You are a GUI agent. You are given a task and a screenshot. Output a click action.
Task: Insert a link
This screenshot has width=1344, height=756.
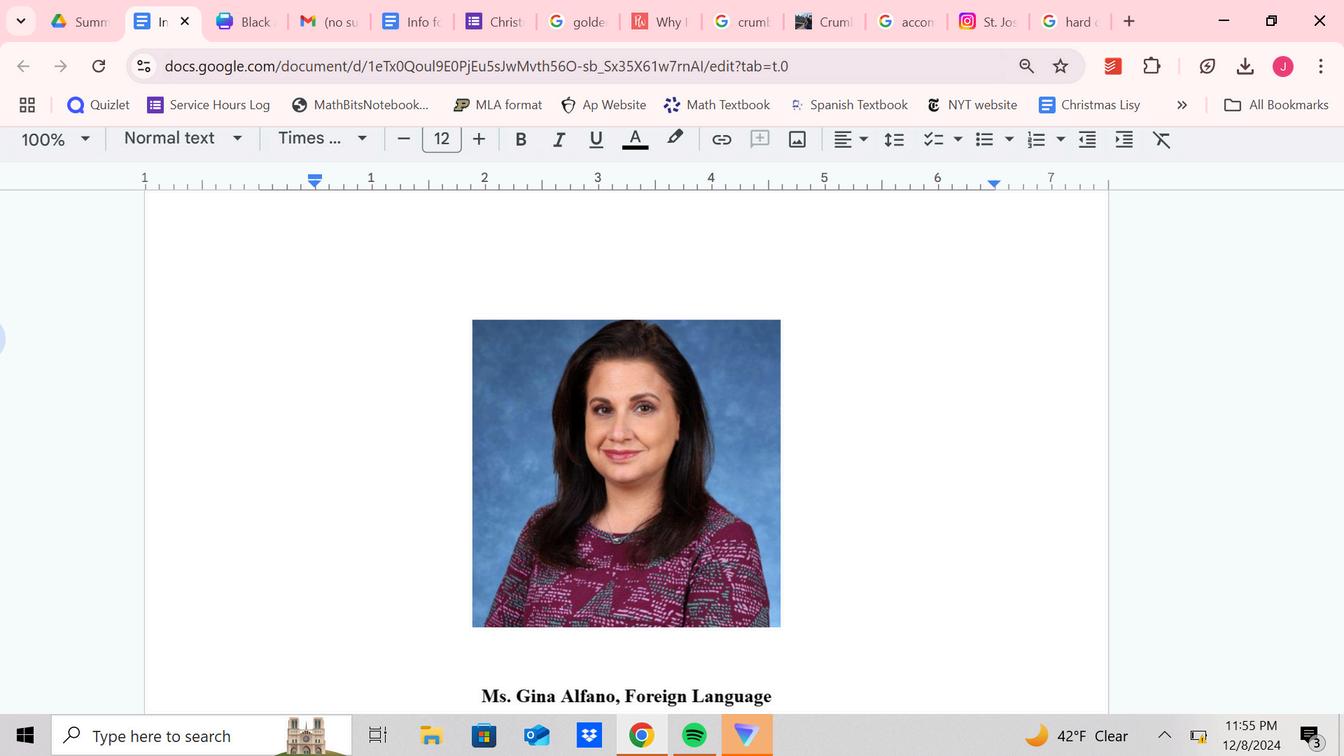(721, 139)
